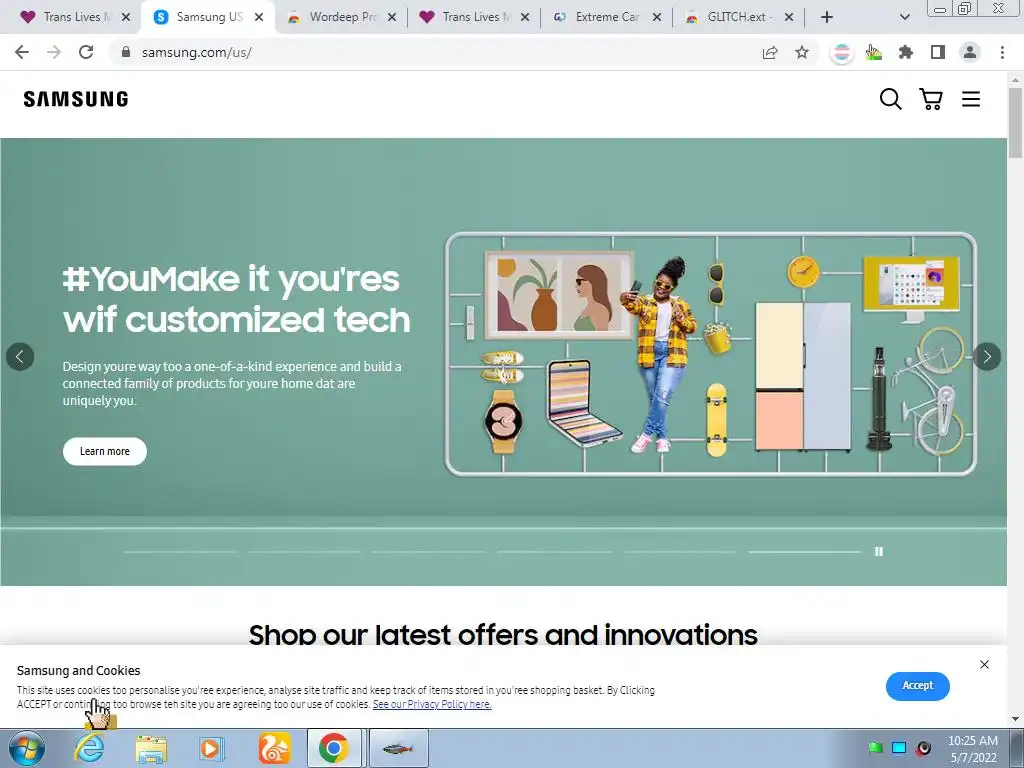The image size is (1024, 768).
Task: View site security lock info
Action: click(x=125, y=52)
